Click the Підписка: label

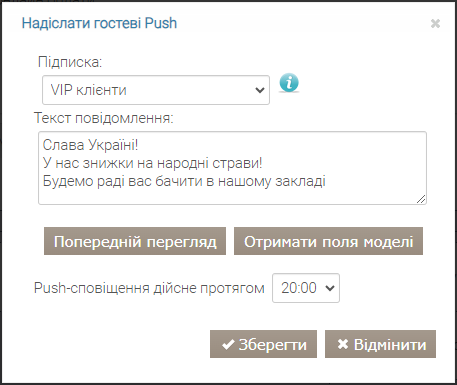70,62
